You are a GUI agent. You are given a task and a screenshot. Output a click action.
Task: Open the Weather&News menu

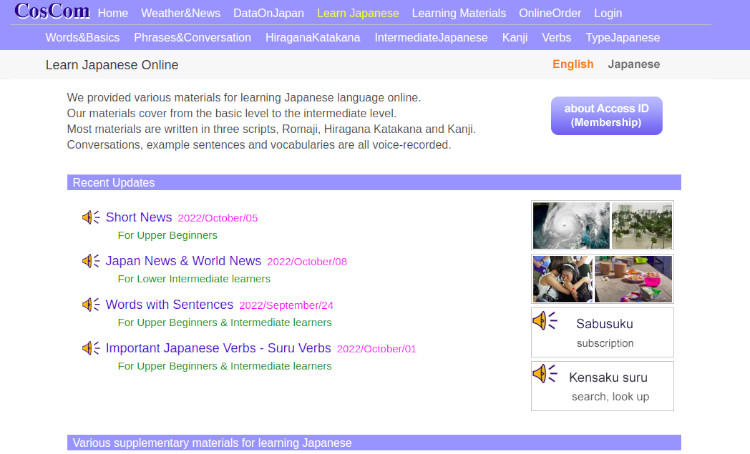tap(181, 13)
